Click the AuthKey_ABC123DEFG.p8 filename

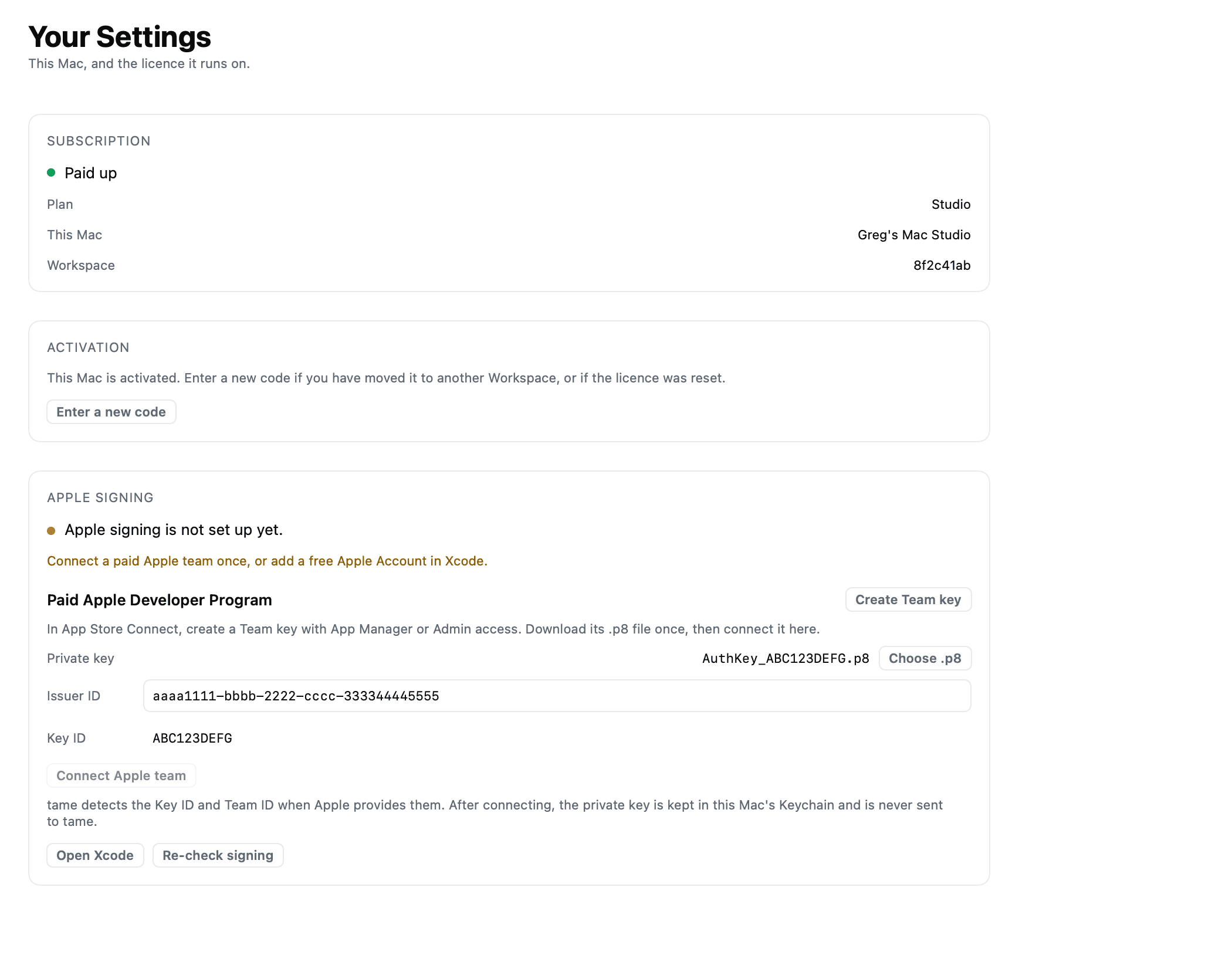click(x=786, y=658)
